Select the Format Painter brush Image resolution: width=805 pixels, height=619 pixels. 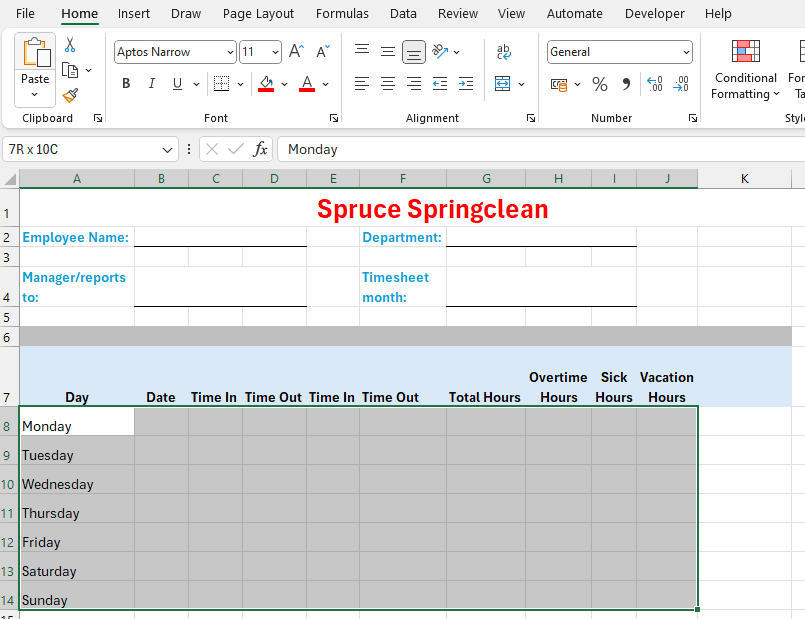click(x=70, y=95)
